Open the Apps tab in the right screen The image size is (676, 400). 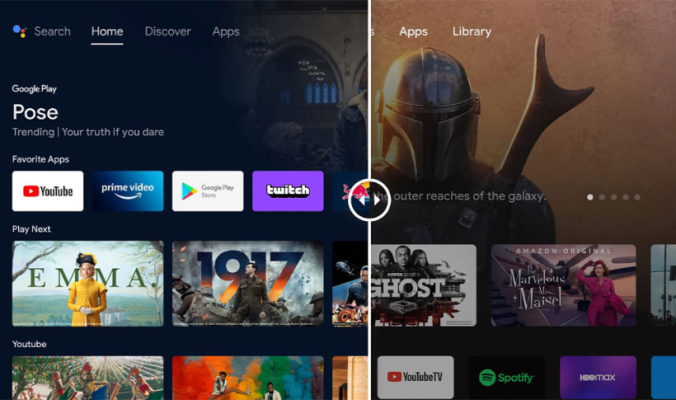tap(413, 31)
